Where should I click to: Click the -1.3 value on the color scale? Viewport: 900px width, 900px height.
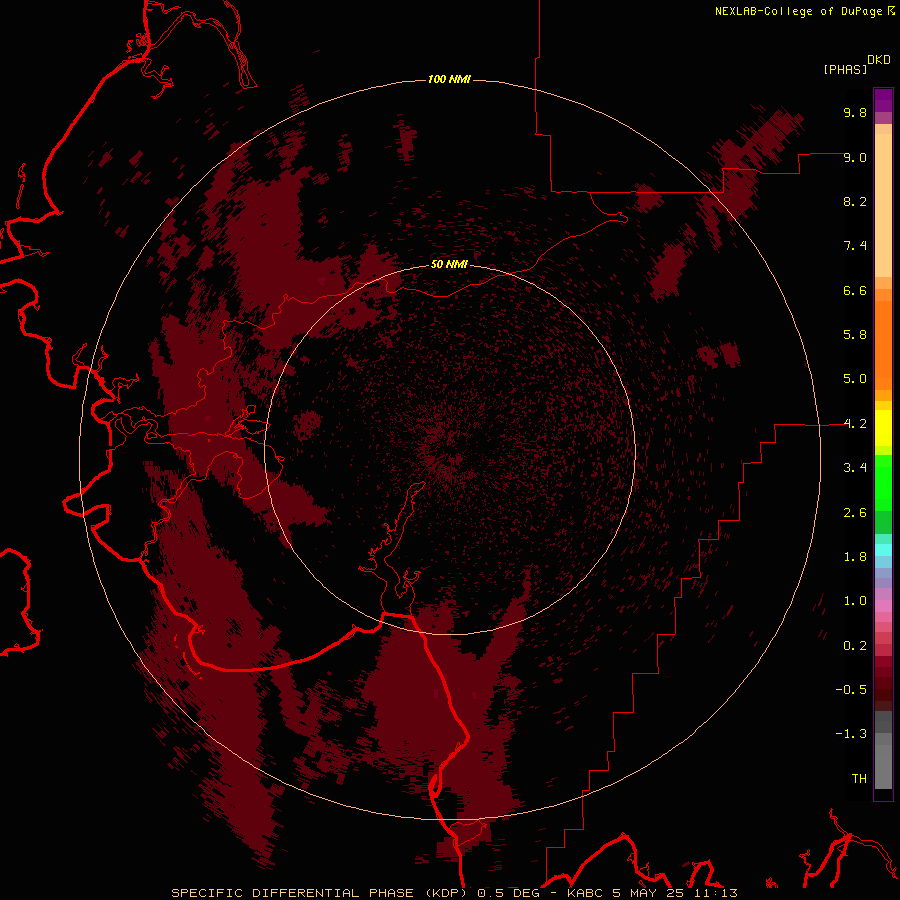(851, 734)
